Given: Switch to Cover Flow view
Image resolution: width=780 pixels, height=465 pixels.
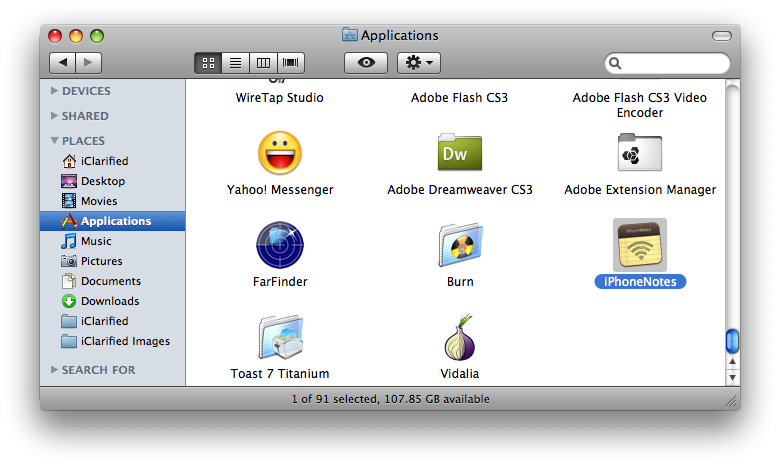Looking at the screenshot, I should (291, 63).
